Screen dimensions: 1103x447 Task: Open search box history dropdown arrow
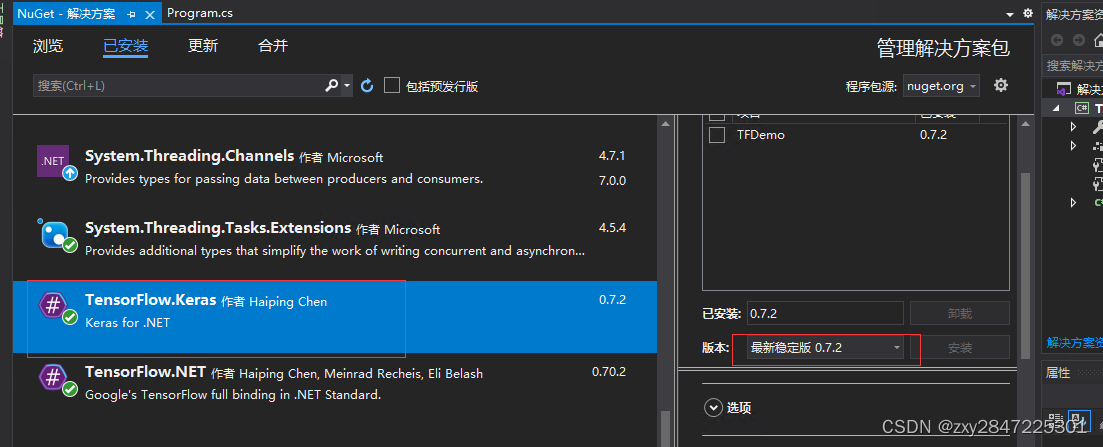click(347, 86)
